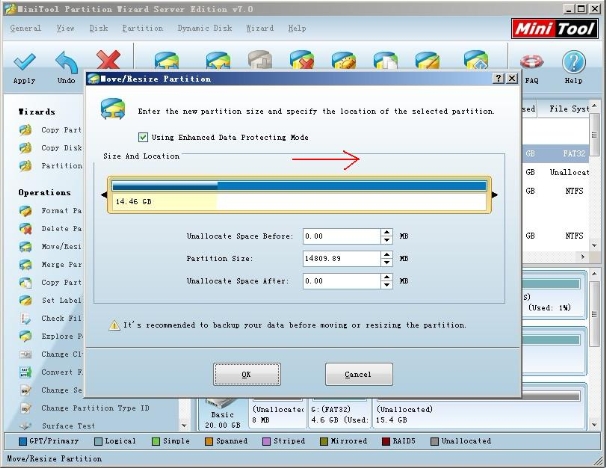Click the Surface Test icon
This screenshot has width=606, height=468.
tap(26, 426)
